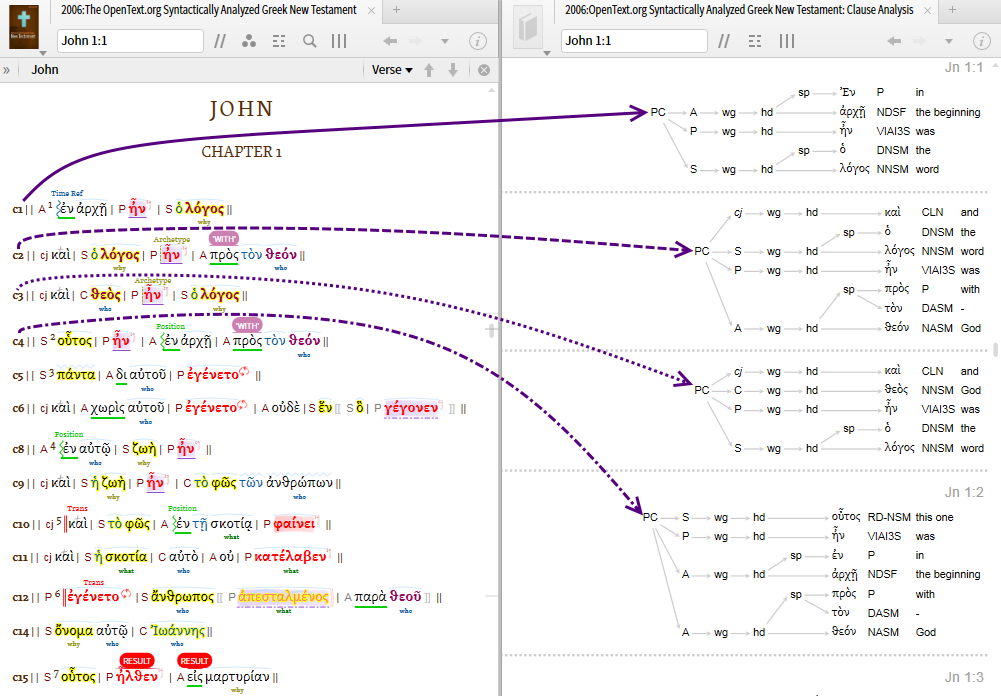Open search in the left panel toolbar
The image size is (1001, 696).
click(x=310, y=41)
